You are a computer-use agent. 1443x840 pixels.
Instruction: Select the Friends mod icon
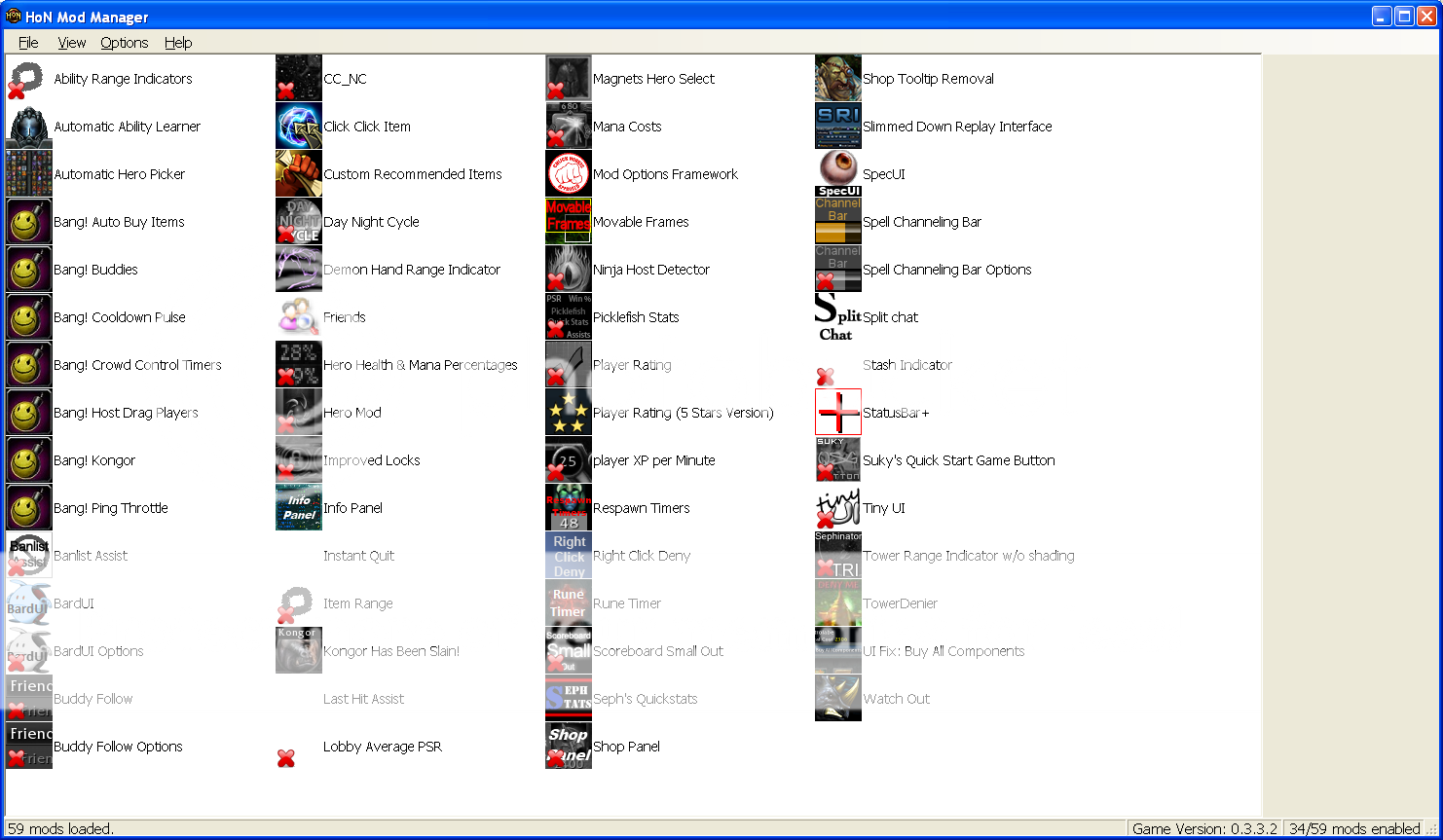pos(299,317)
